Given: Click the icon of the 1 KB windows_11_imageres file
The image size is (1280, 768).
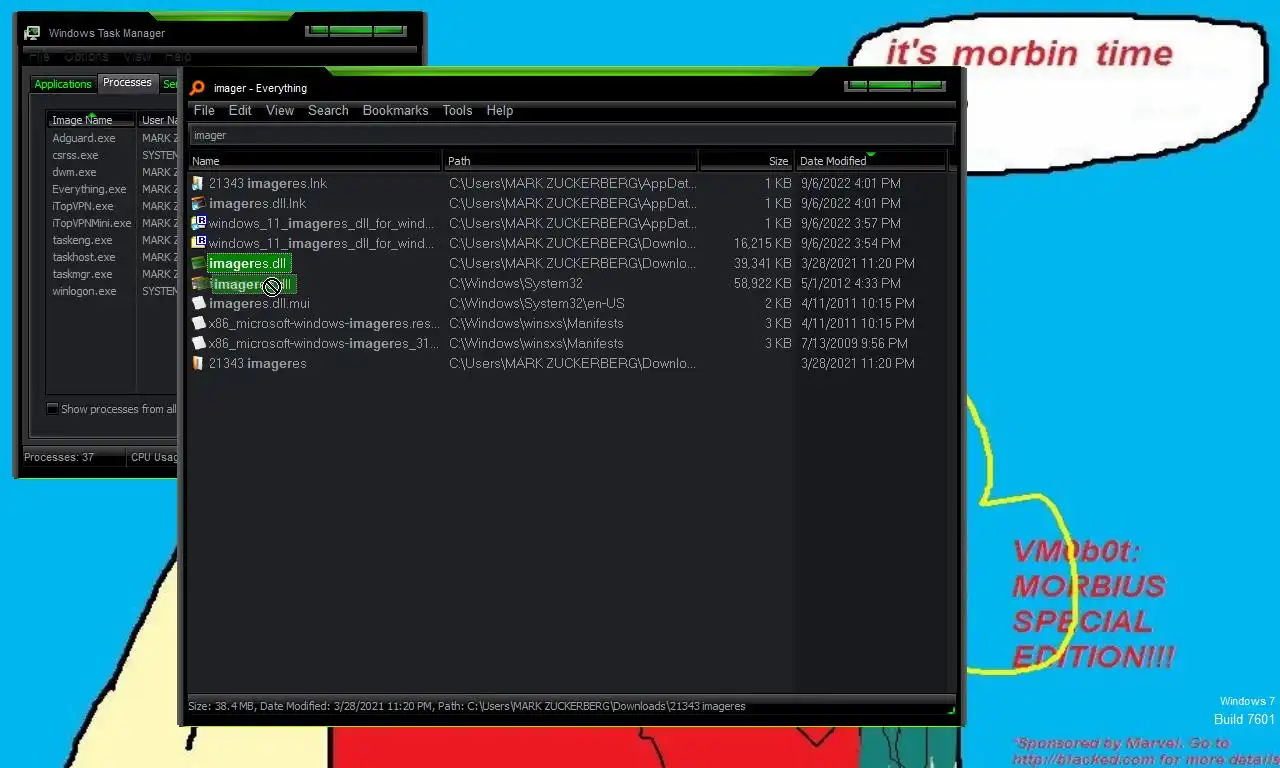Looking at the screenshot, I should coord(199,224).
